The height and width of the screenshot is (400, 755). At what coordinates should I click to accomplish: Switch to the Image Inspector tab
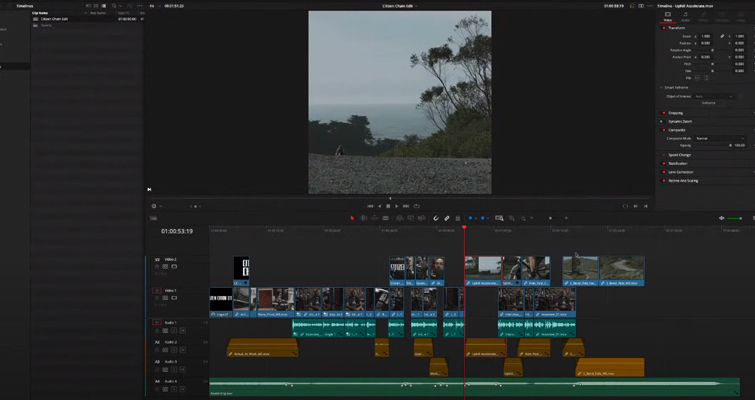[741, 17]
